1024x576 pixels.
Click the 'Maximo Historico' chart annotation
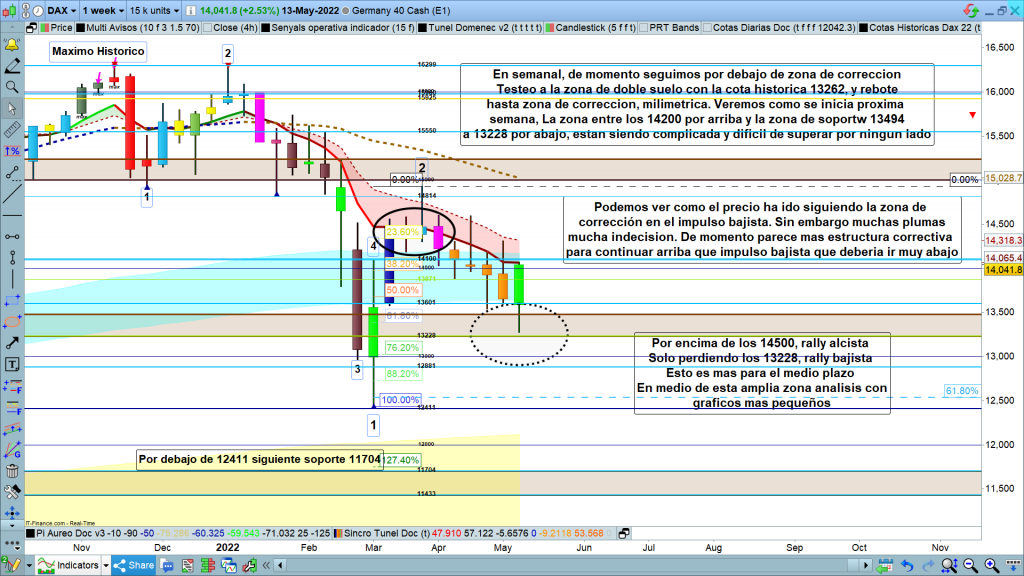point(99,51)
